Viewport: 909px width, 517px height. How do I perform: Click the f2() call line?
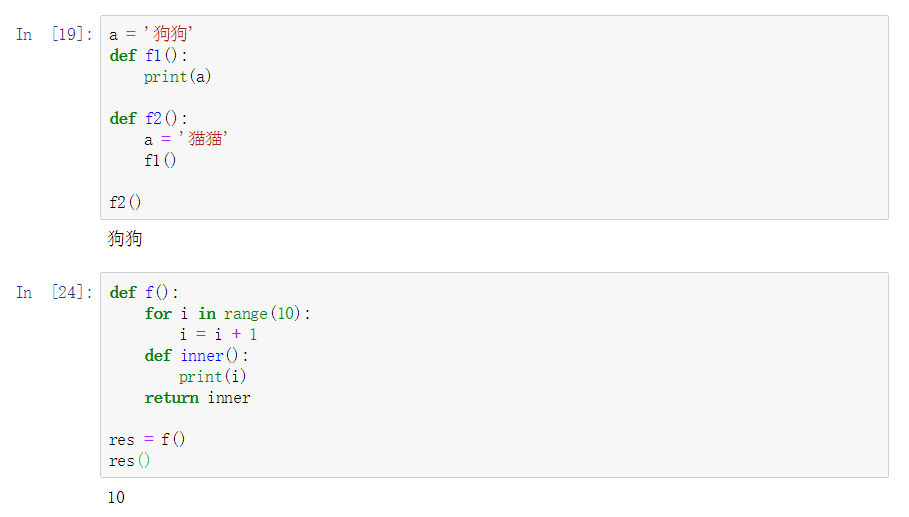pos(126,203)
